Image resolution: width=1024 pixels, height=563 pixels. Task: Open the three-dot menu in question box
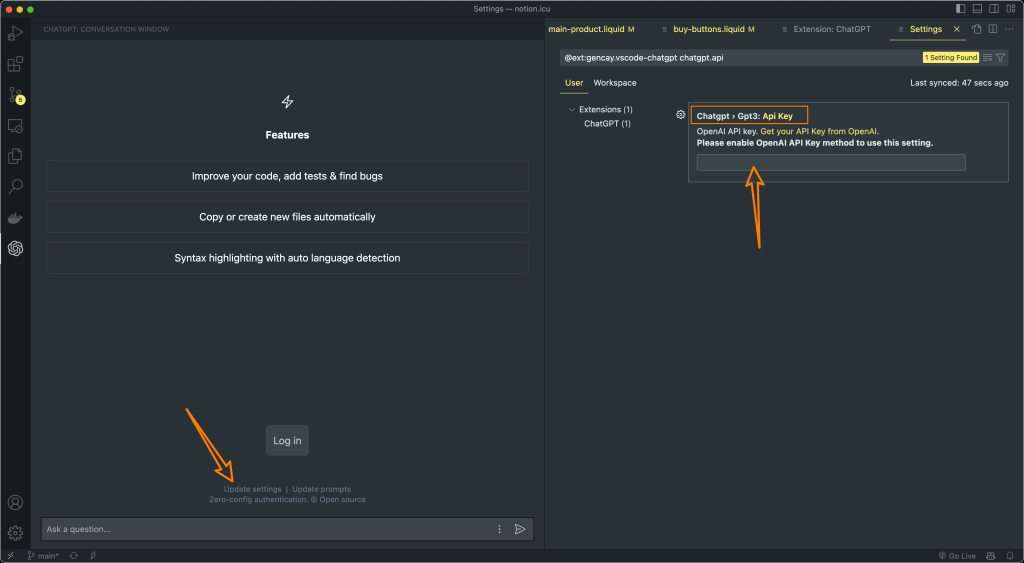[499, 529]
